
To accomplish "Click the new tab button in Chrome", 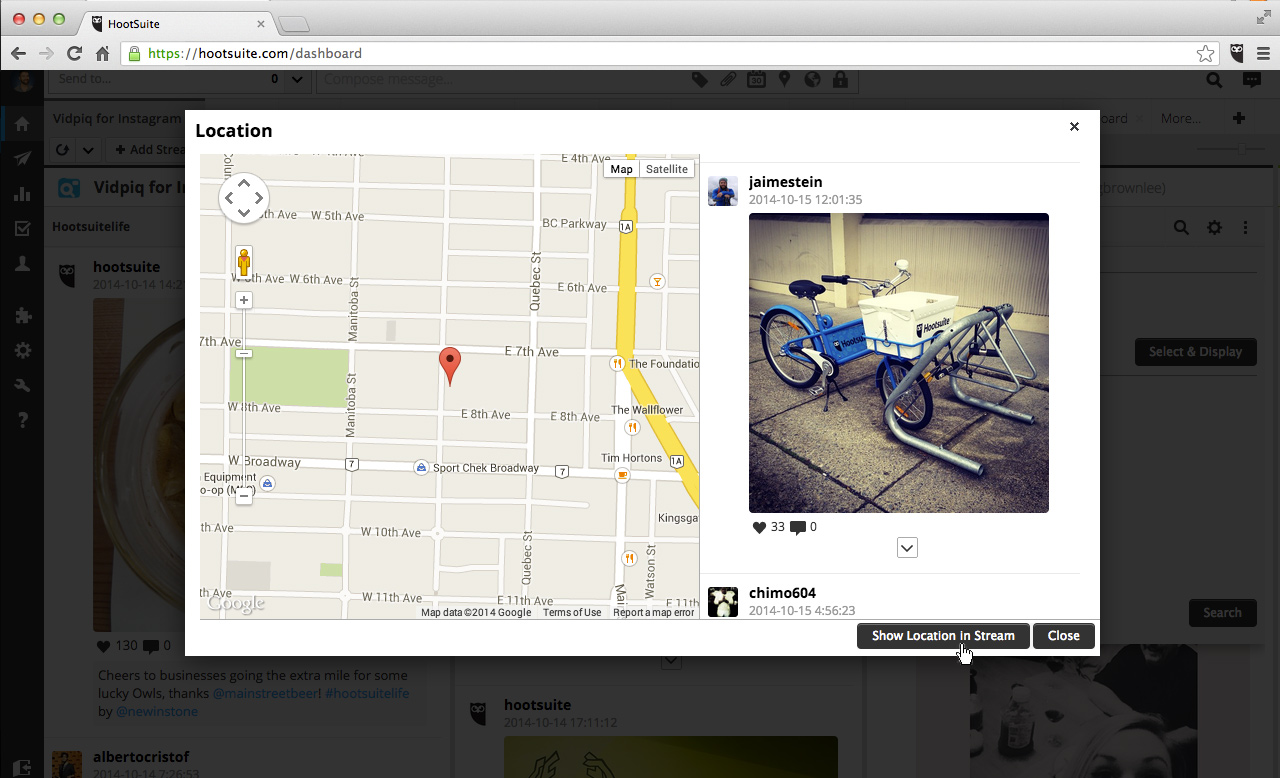I will [294, 24].
